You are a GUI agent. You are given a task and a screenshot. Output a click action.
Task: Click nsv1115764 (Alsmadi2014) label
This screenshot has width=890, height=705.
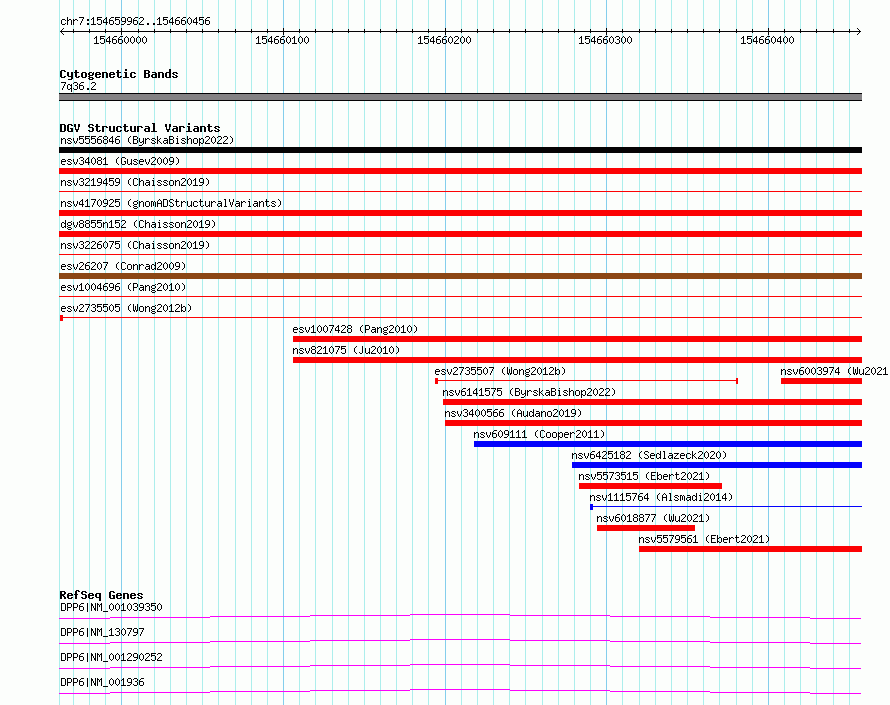tap(661, 497)
